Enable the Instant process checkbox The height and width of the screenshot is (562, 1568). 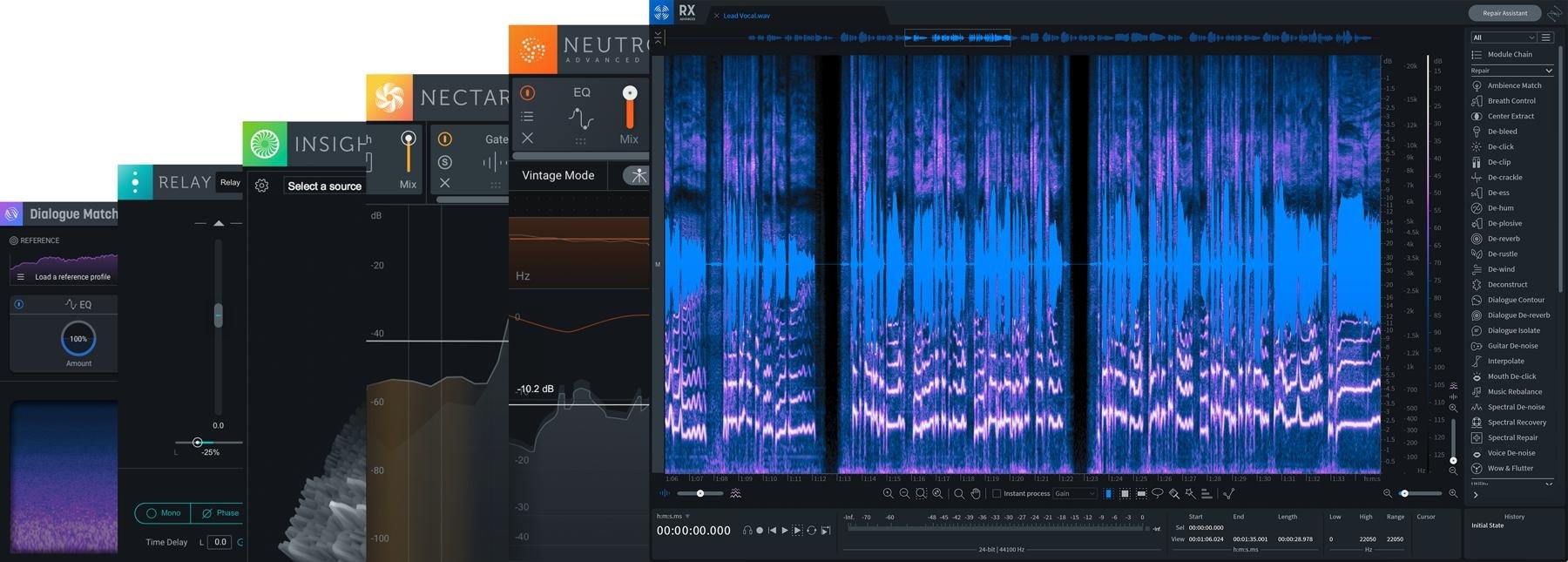[x=997, y=493]
